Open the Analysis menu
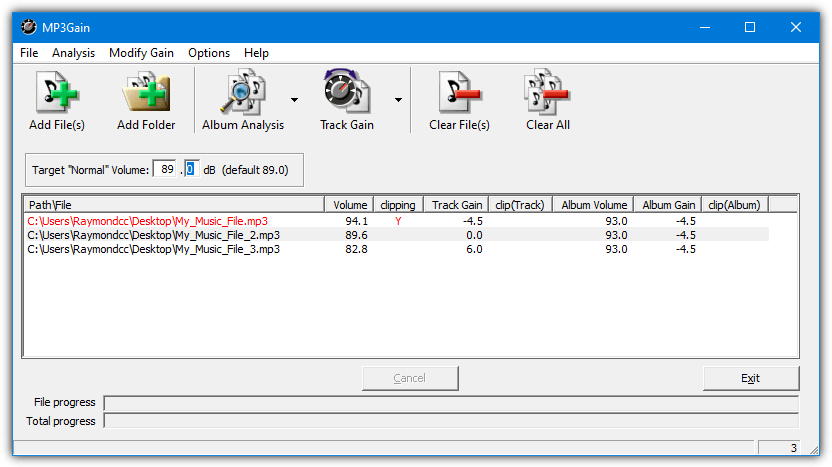The width and height of the screenshot is (832, 467). click(73, 53)
